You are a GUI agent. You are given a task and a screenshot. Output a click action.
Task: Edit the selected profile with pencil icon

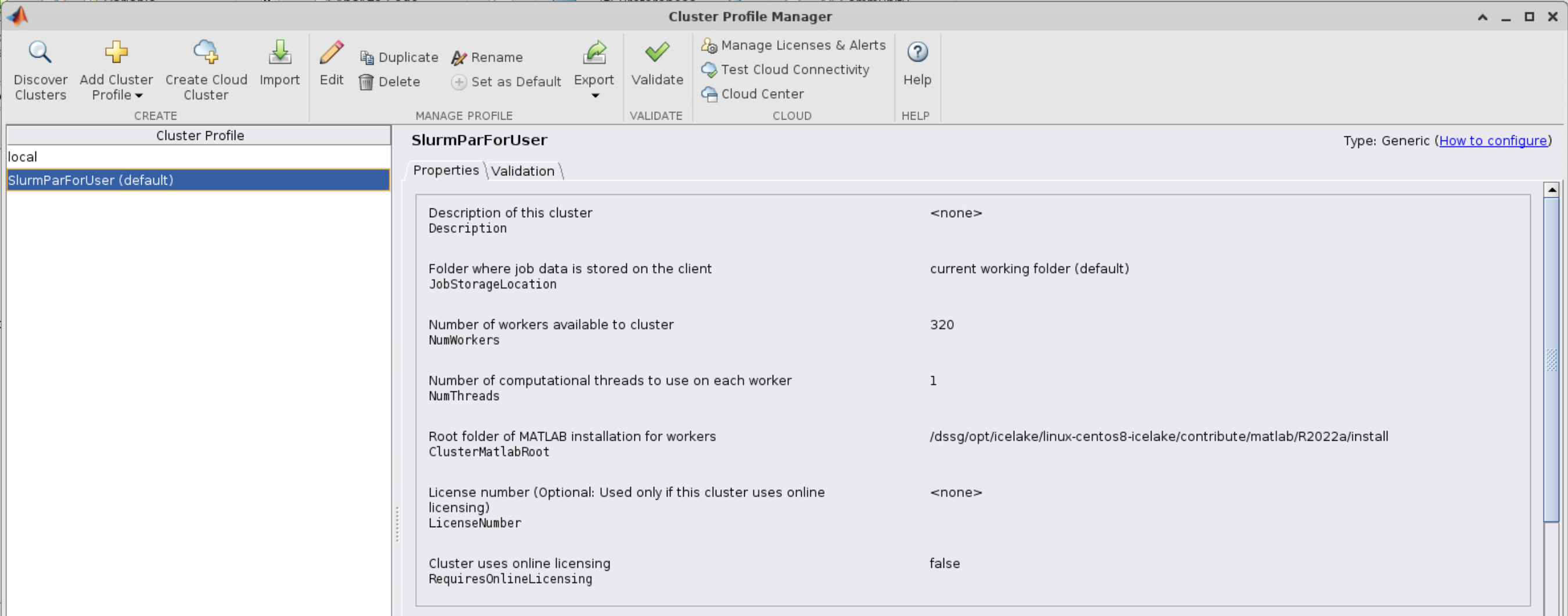332,53
